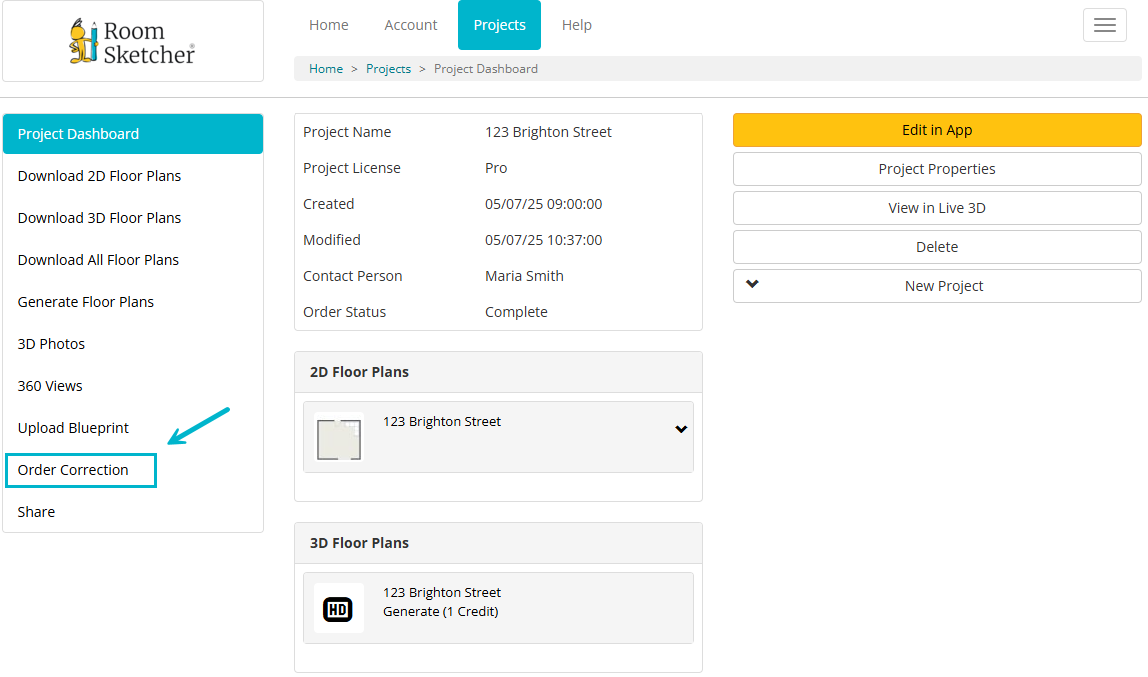Expand the New Project dropdown chevron
The height and width of the screenshot is (677, 1148).
coord(752,284)
